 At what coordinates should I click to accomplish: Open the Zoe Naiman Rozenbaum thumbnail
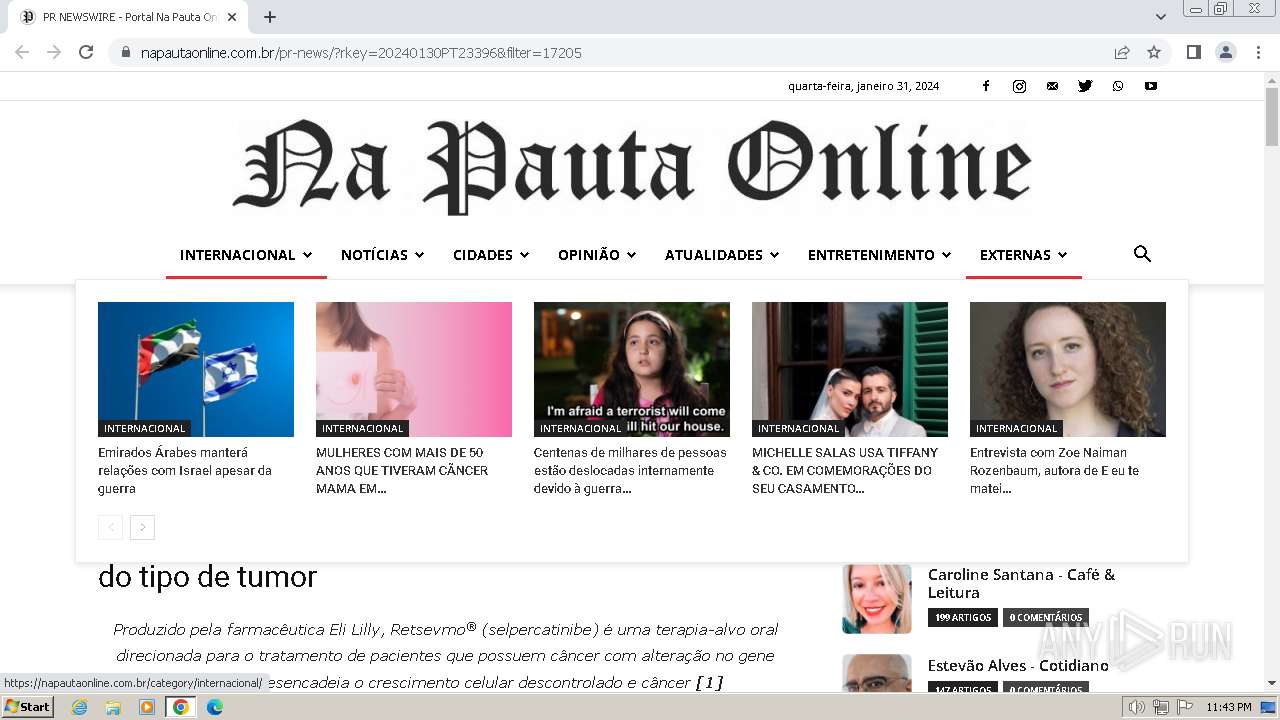(x=1068, y=369)
